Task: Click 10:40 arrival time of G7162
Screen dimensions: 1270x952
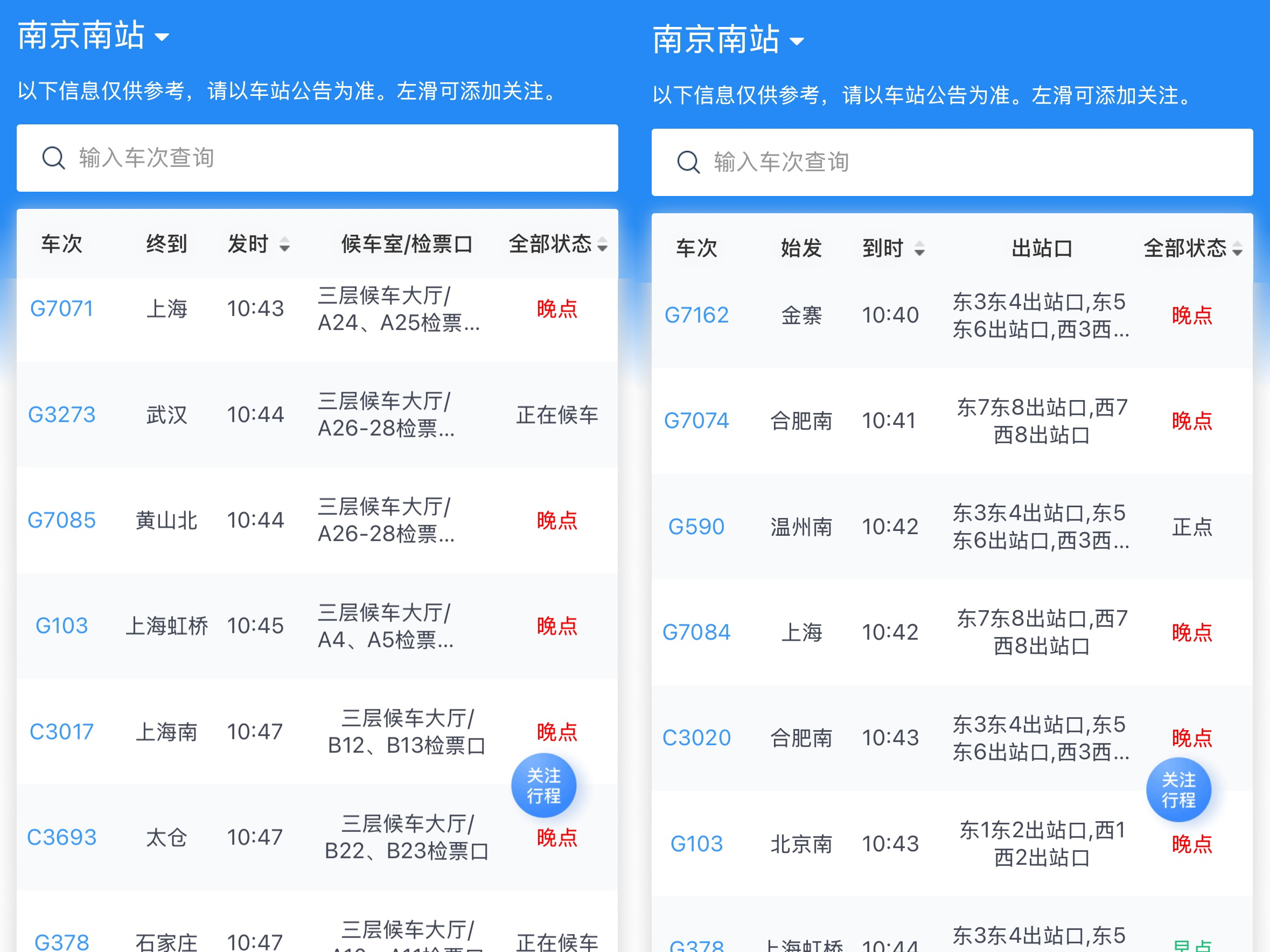Action: coord(890,315)
